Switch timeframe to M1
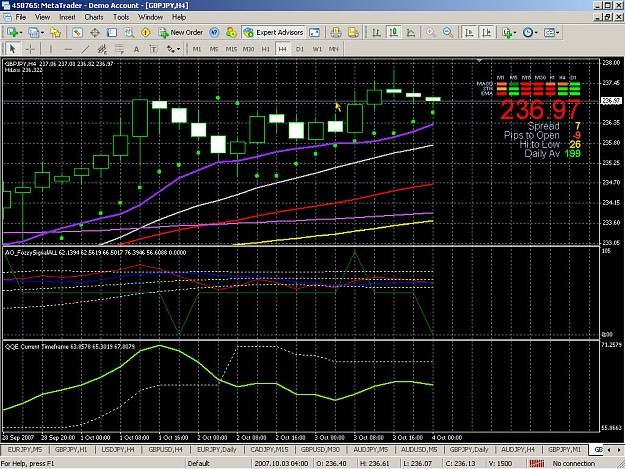The width and height of the screenshot is (625, 469). [197, 49]
